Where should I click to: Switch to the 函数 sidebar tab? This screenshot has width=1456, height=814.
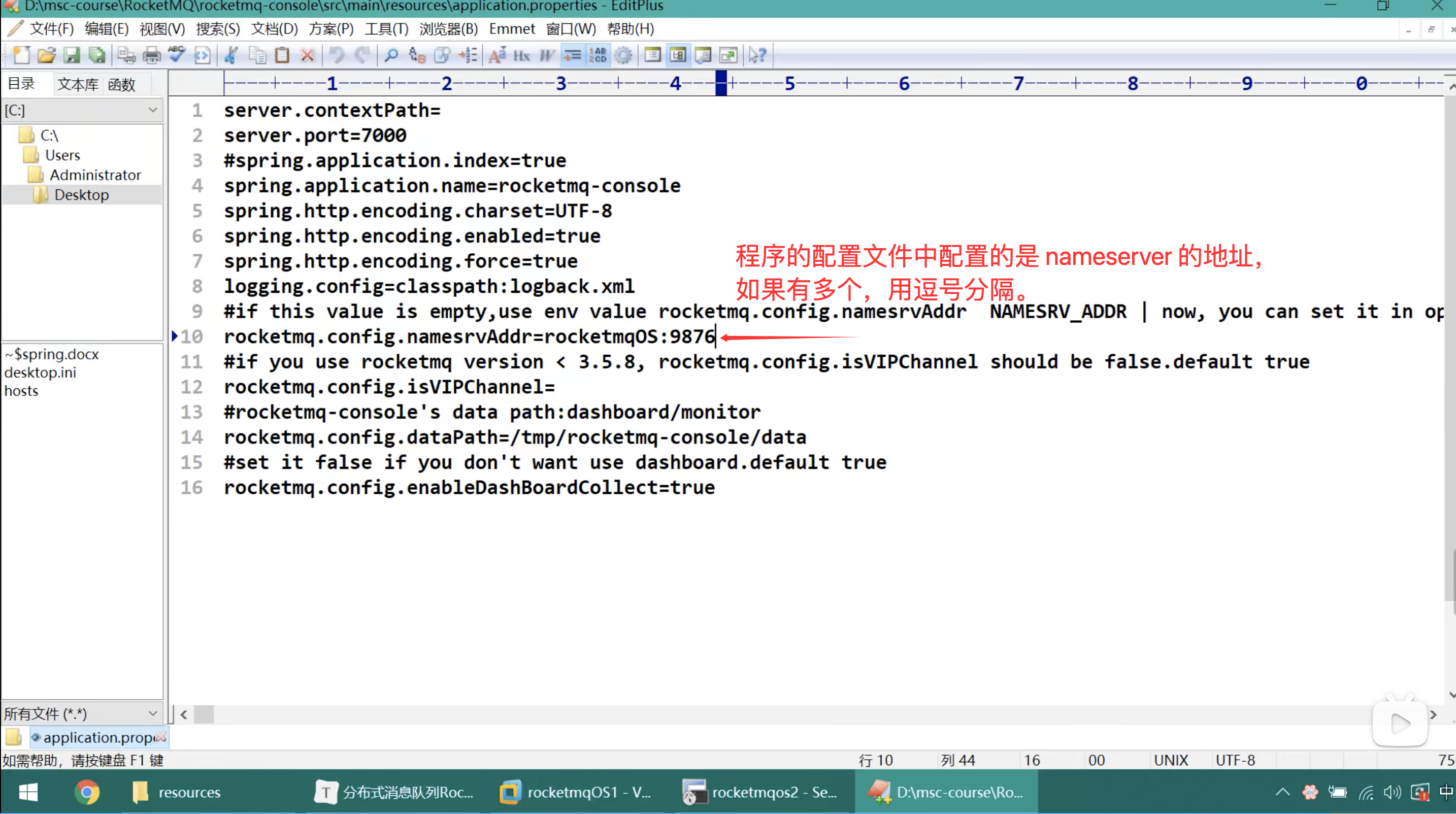(x=121, y=84)
